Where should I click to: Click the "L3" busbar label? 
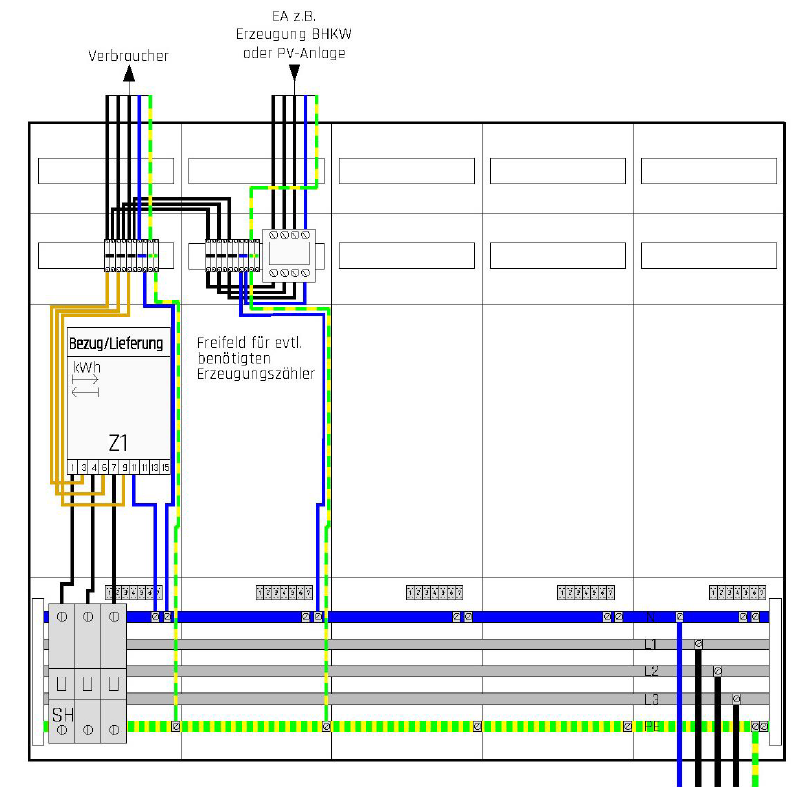651,699
